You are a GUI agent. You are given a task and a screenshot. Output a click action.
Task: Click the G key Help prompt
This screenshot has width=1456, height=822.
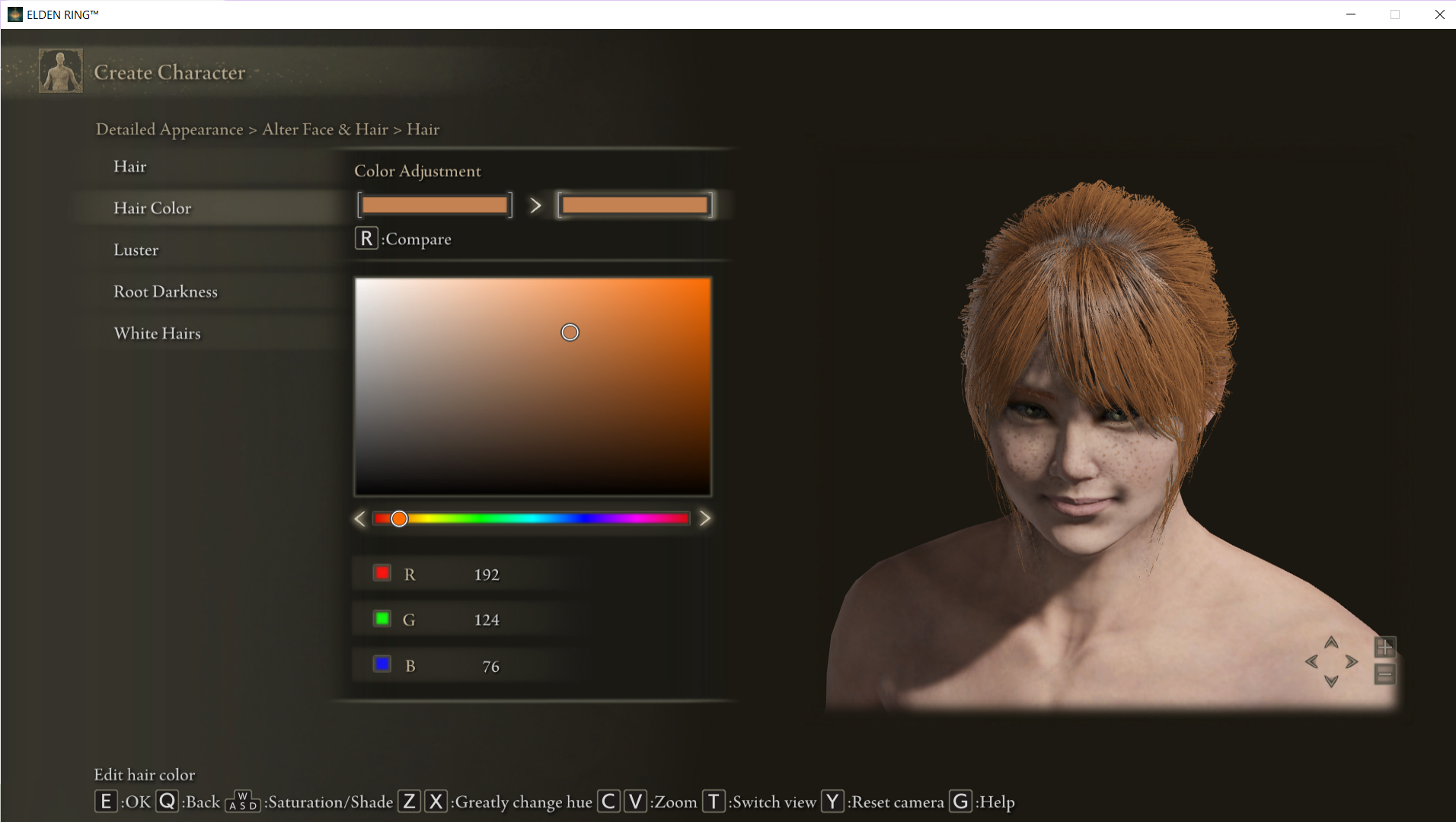960,801
